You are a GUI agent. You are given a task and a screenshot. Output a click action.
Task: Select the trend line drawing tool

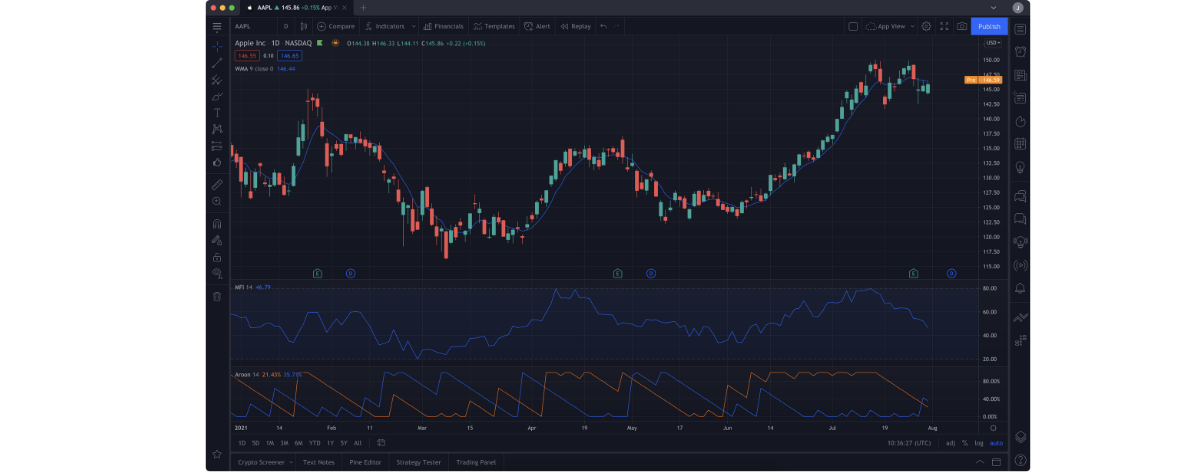pos(217,63)
